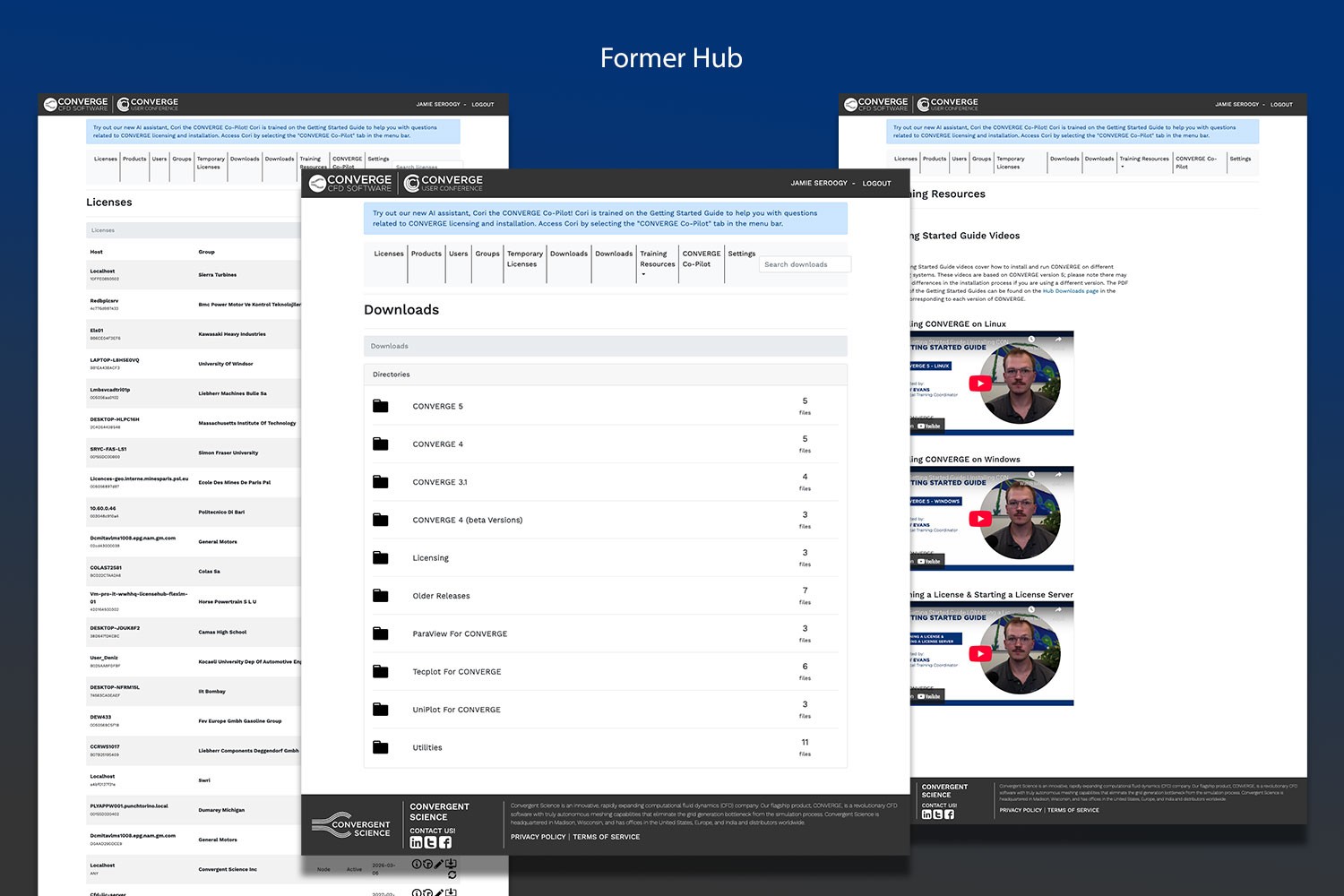Select Products tab in the Downloads window
Image resolution: width=1344 pixels, height=896 pixels.
tap(426, 254)
